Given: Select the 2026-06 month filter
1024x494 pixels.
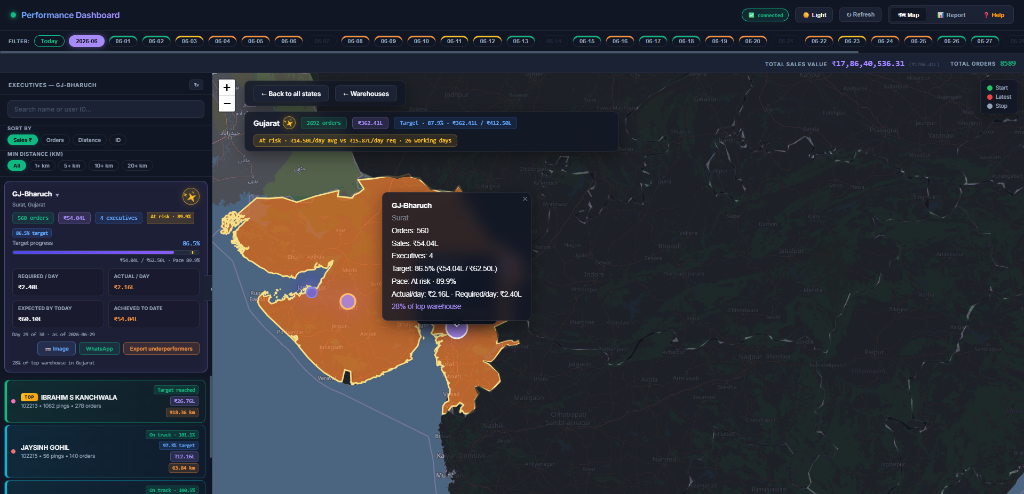Looking at the screenshot, I should click(86, 41).
